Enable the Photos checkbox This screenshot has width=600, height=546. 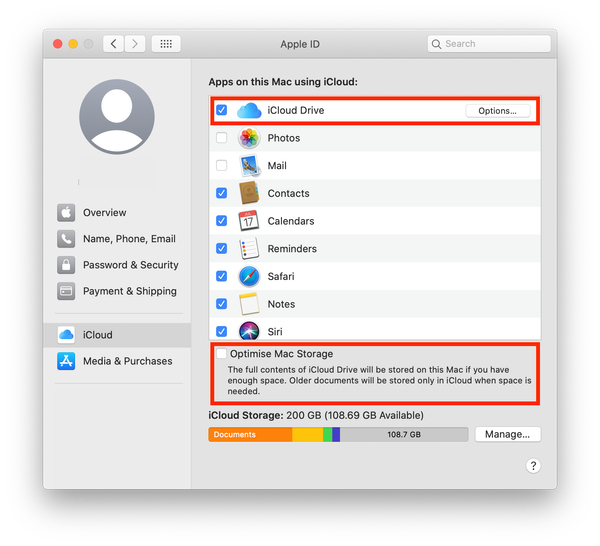(x=222, y=138)
